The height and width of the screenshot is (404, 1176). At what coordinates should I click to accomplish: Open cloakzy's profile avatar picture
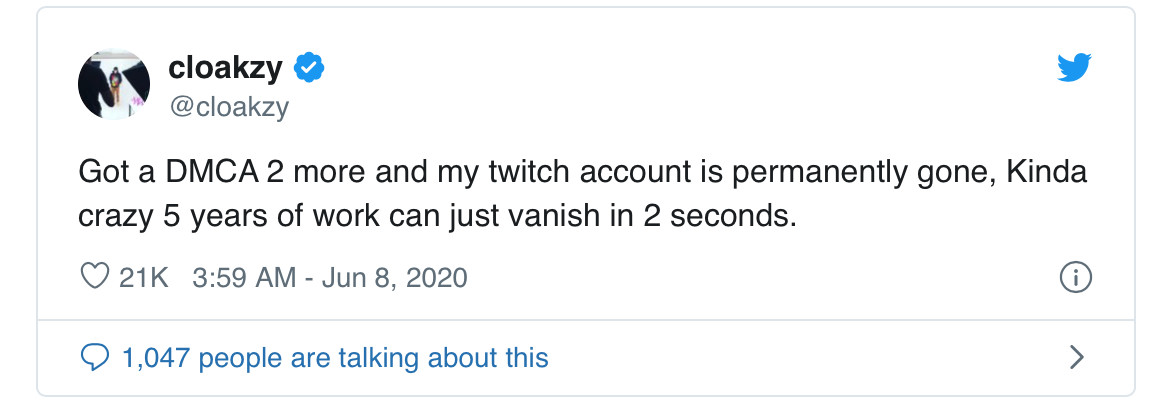(113, 83)
